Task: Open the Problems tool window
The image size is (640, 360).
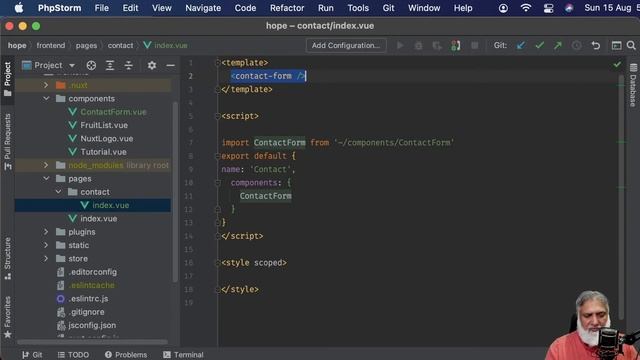Action: pos(126,355)
